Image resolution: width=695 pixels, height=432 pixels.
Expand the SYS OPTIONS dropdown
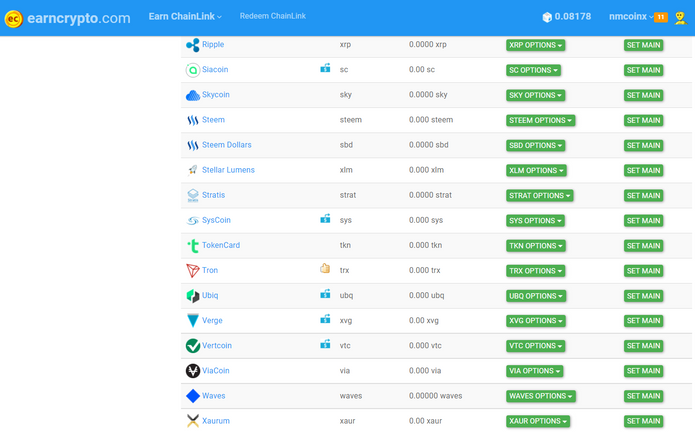(535, 221)
